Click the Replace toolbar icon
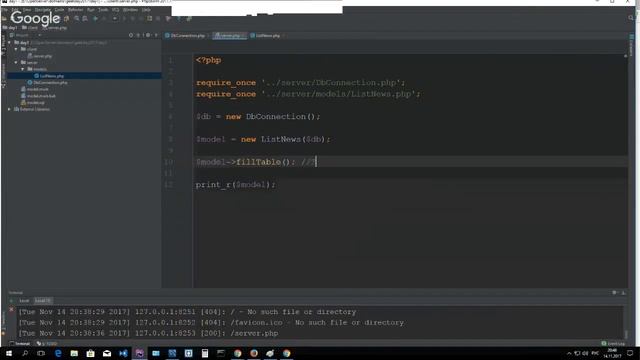Image resolution: width=640 pixels, height=360 pixels. pos(85,18)
